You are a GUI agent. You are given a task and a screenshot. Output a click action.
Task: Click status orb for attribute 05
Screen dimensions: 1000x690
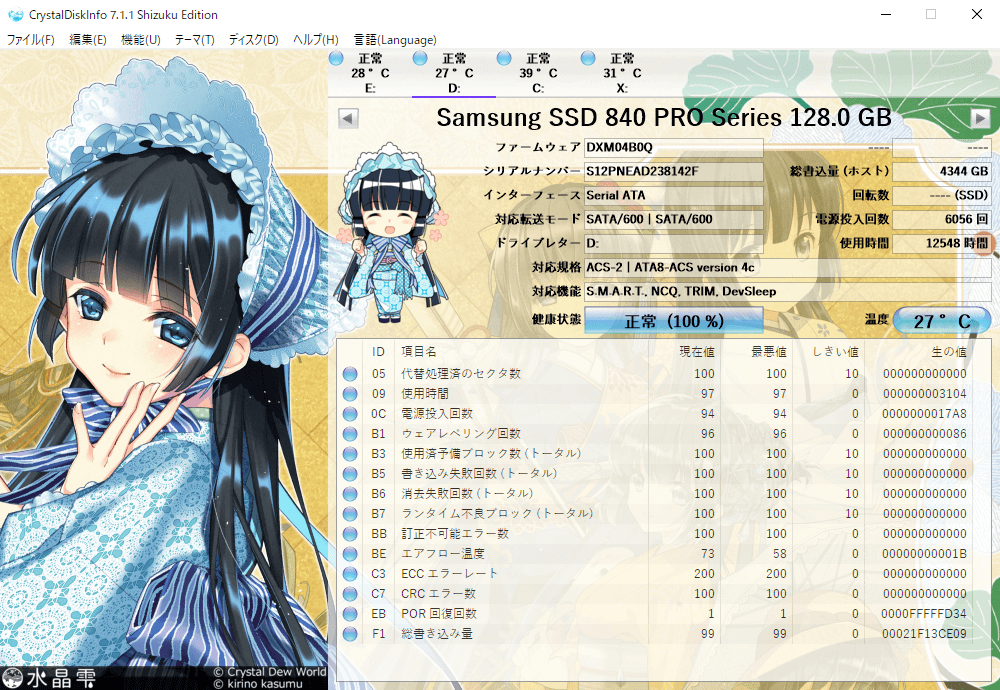pos(350,374)
